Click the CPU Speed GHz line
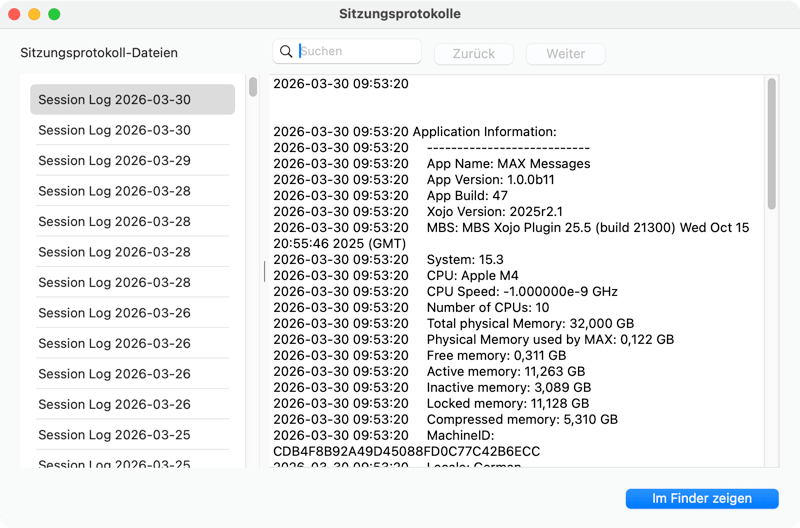Viewport: 800px width, 528px height. pyautogui.click(x=445, y=292)
